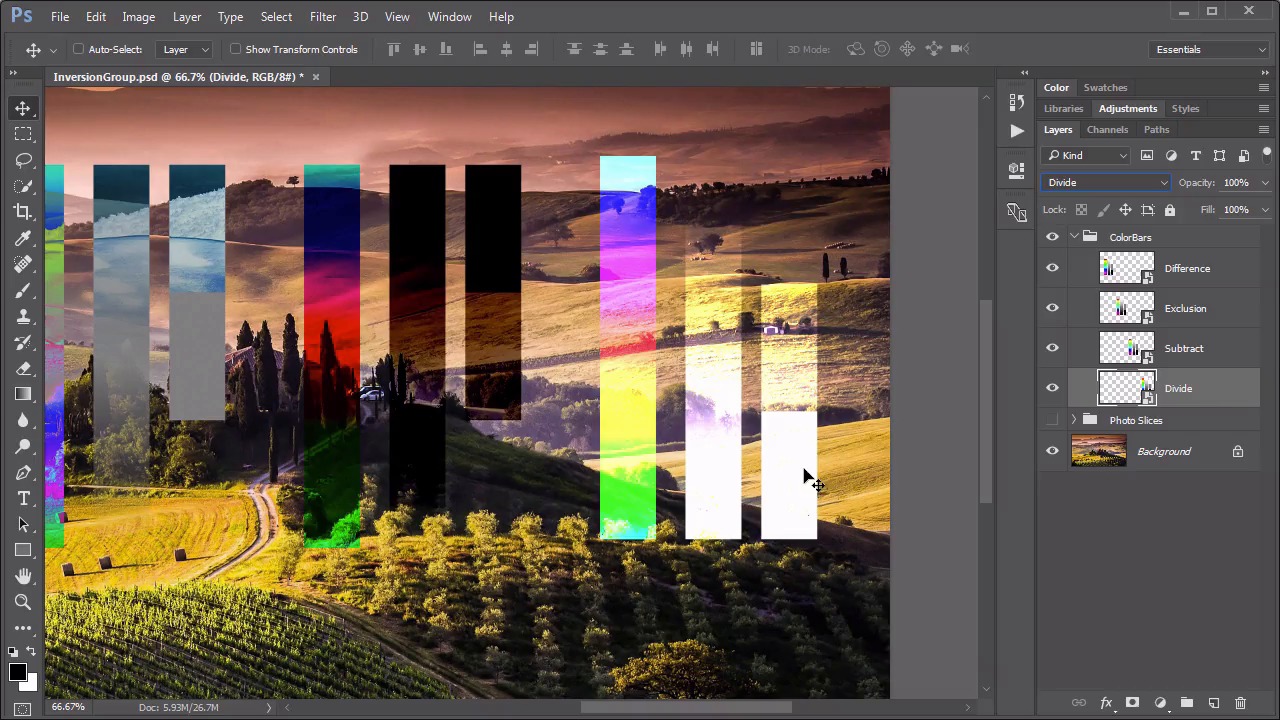Select the Zoom tool
This screenshot has width=1280, height=720.
point(23,602)
